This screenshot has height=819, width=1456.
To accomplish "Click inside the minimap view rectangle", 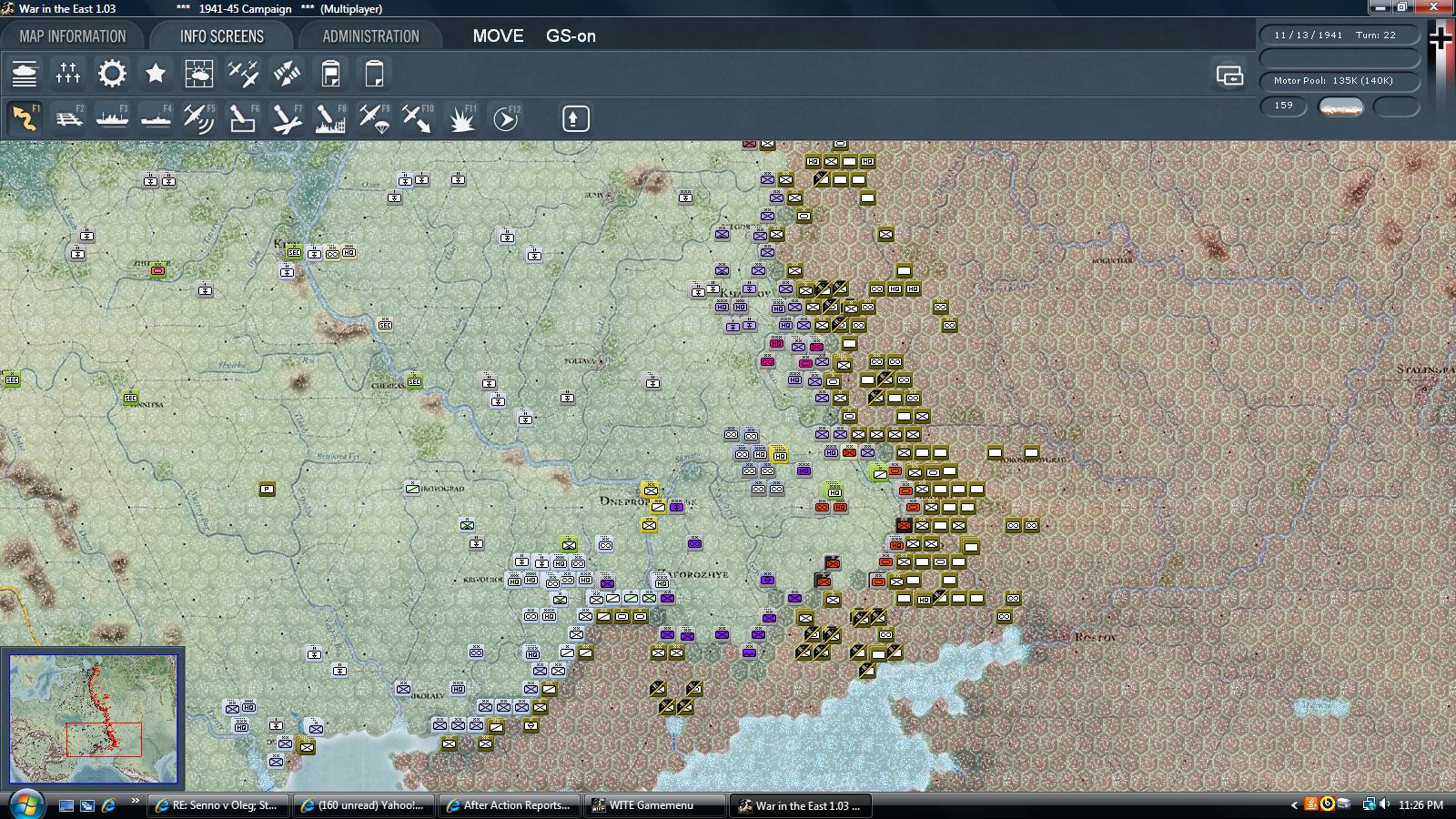I will click(x=105, y=739).
